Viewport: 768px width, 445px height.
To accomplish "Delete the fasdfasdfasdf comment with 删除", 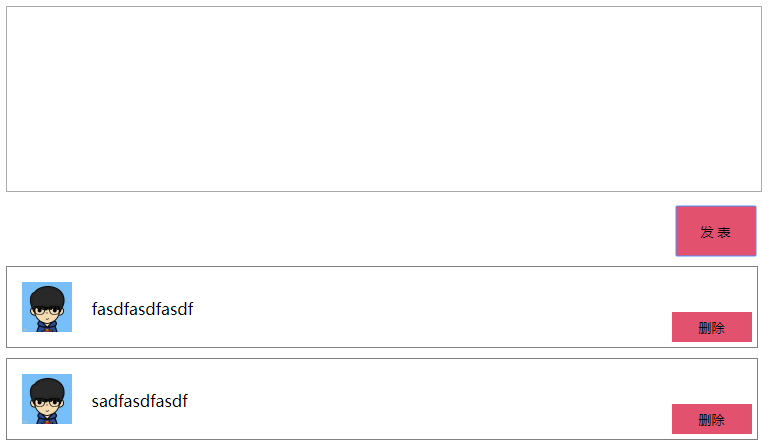I will [712, 327].
